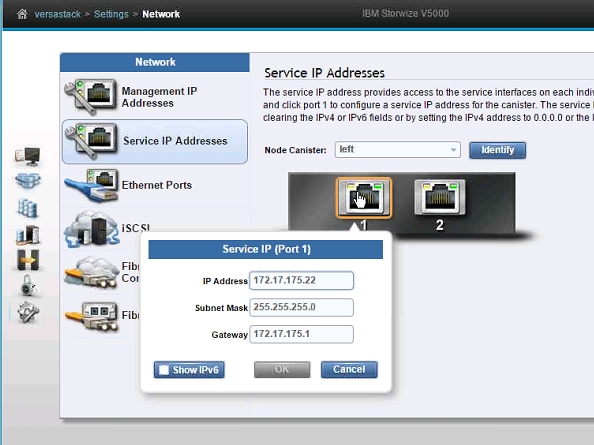The image size is (594, 445).
Task: Cancel the Service IP dialog
Action: click(x=349, y=369)
